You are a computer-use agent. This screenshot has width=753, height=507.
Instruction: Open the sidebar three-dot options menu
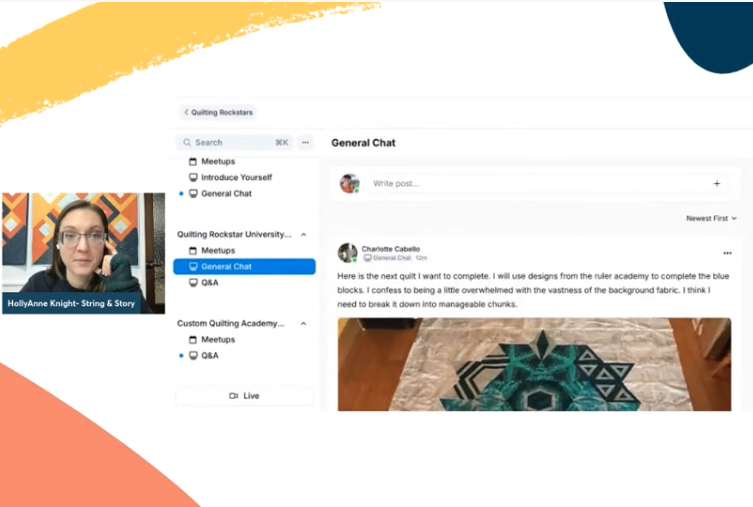(305, 143)
